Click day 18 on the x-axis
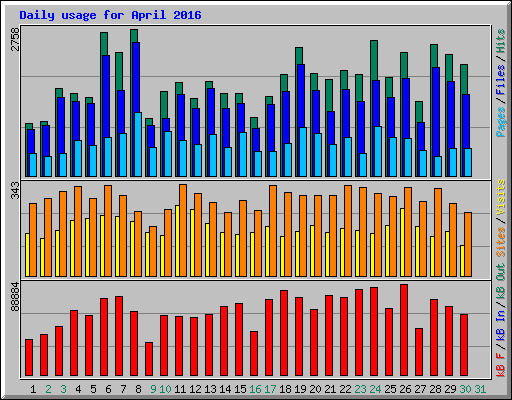The height and width of the screenshot is (400, 512). (285, 389)
